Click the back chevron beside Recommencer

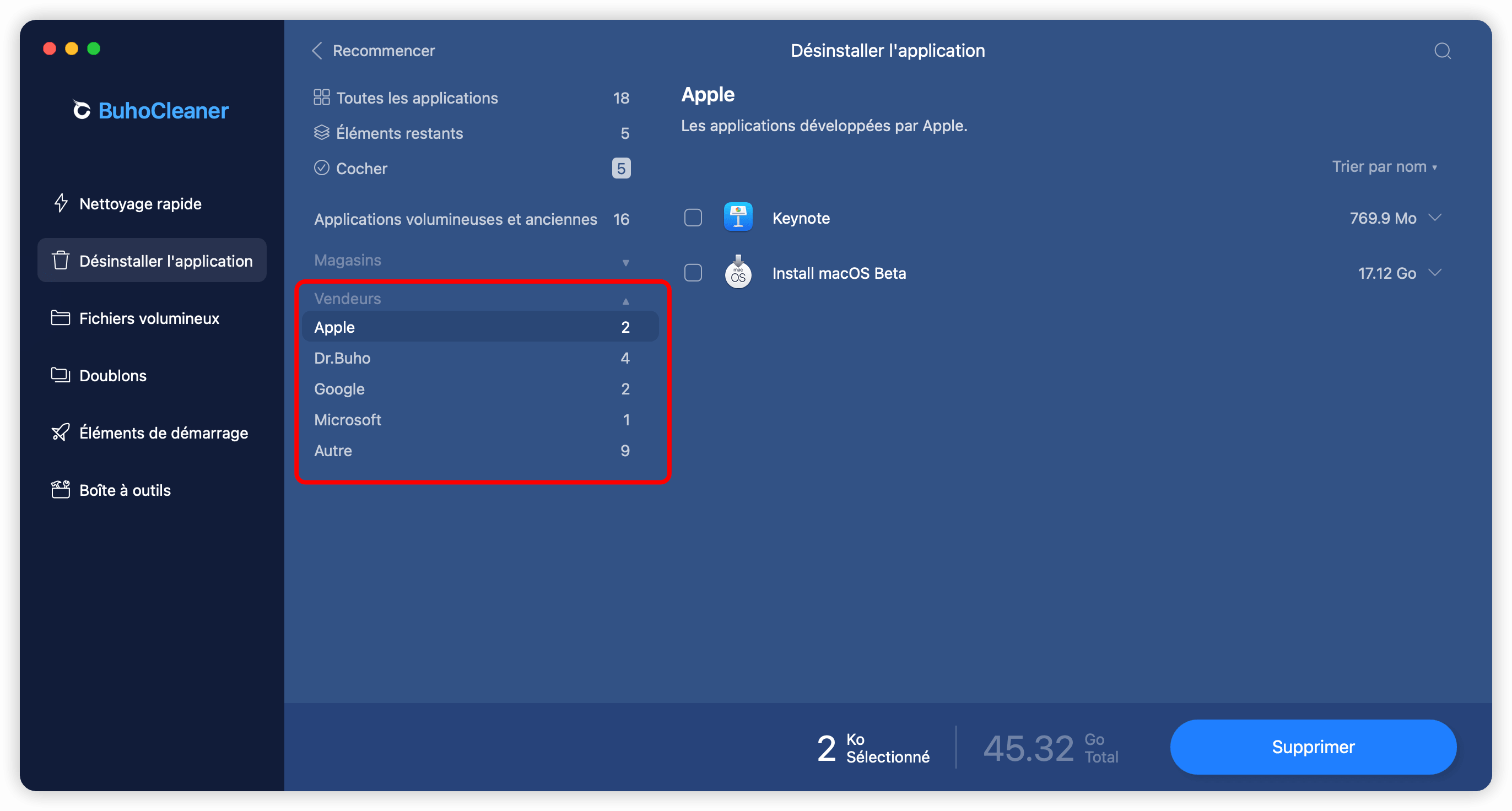click(x=317, y=51)
